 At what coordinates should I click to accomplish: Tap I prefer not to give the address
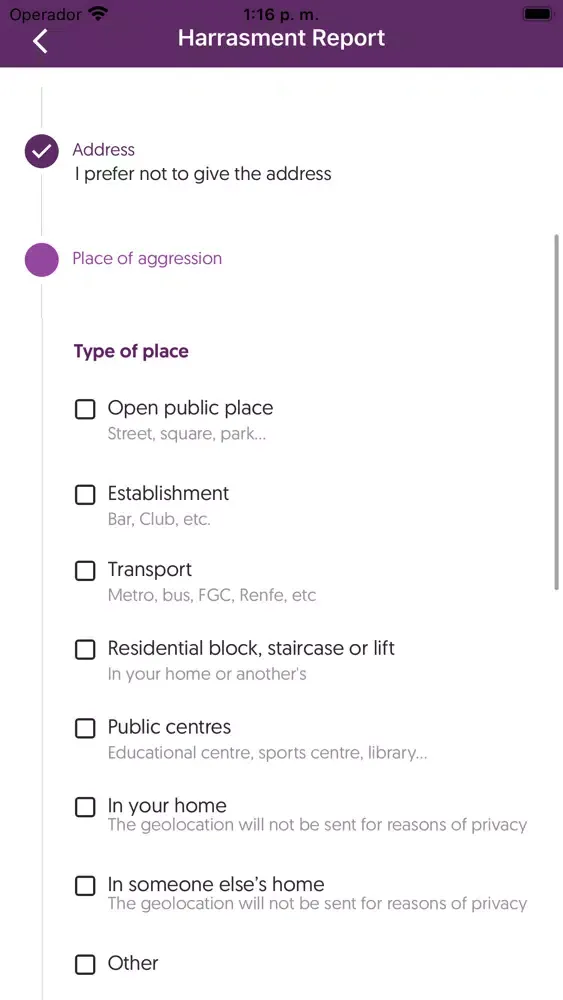[203, 173]
